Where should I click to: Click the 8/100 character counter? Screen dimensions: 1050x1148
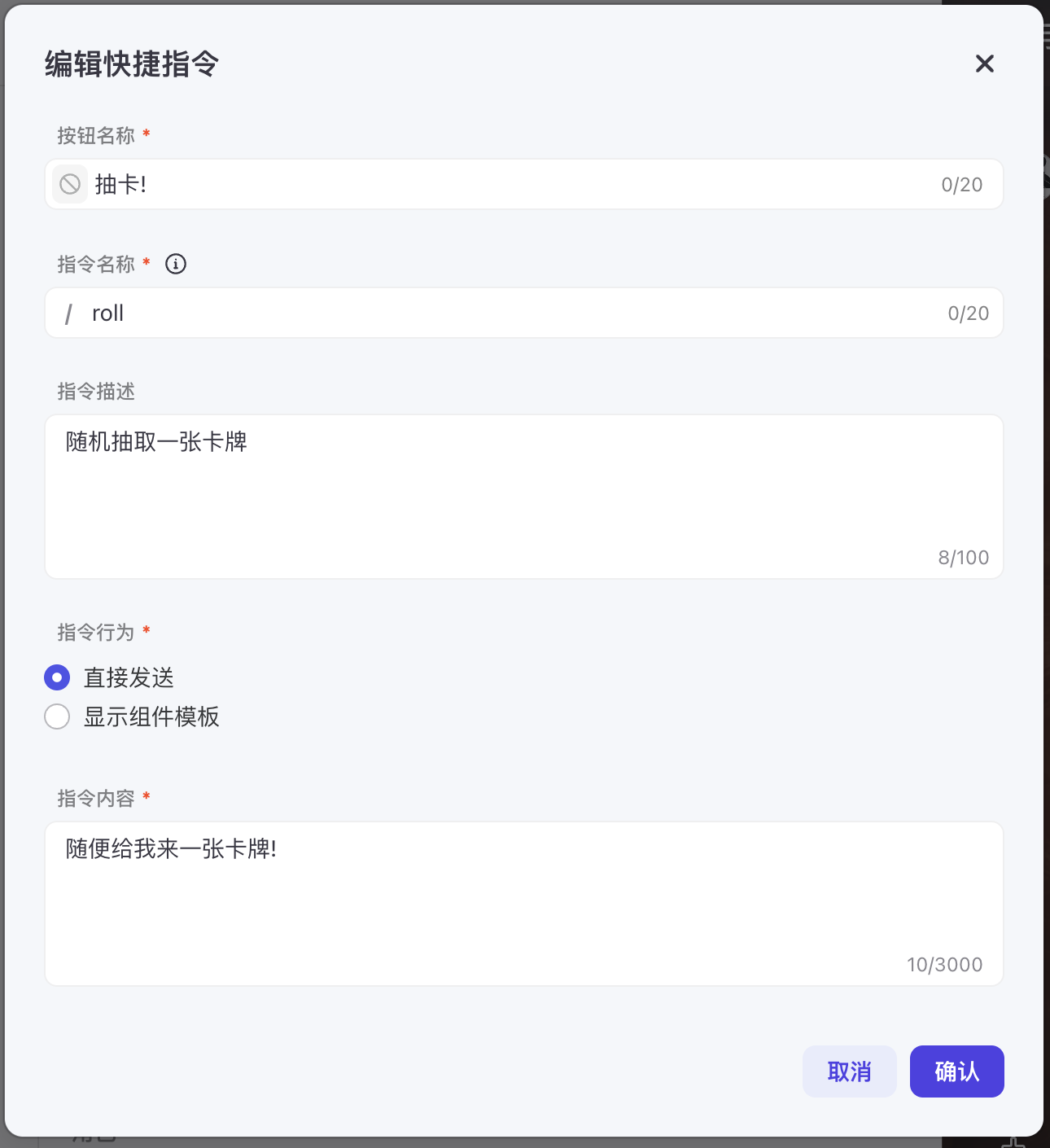964,558
